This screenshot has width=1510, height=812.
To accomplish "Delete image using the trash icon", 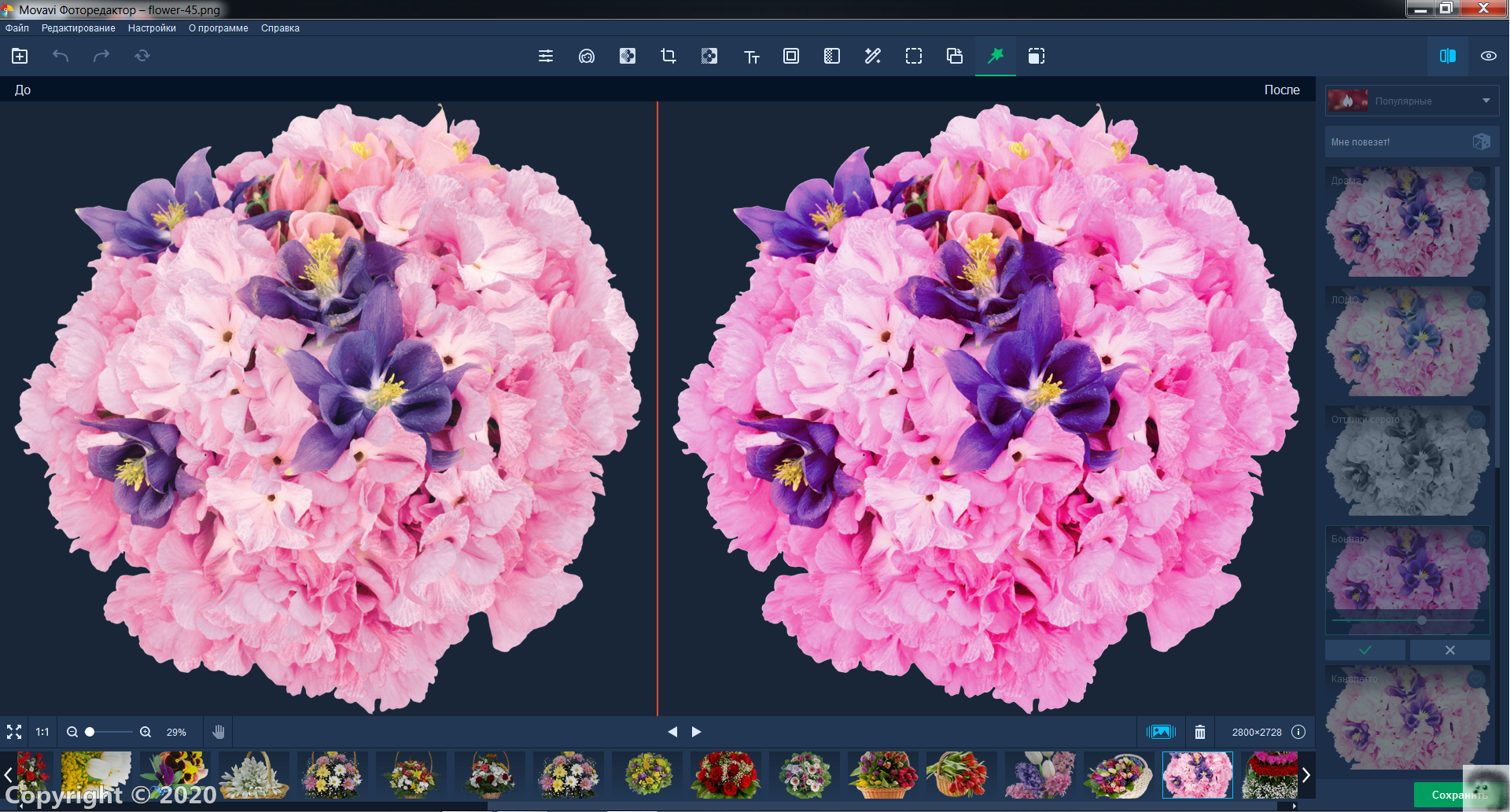I will [1200, 732].
